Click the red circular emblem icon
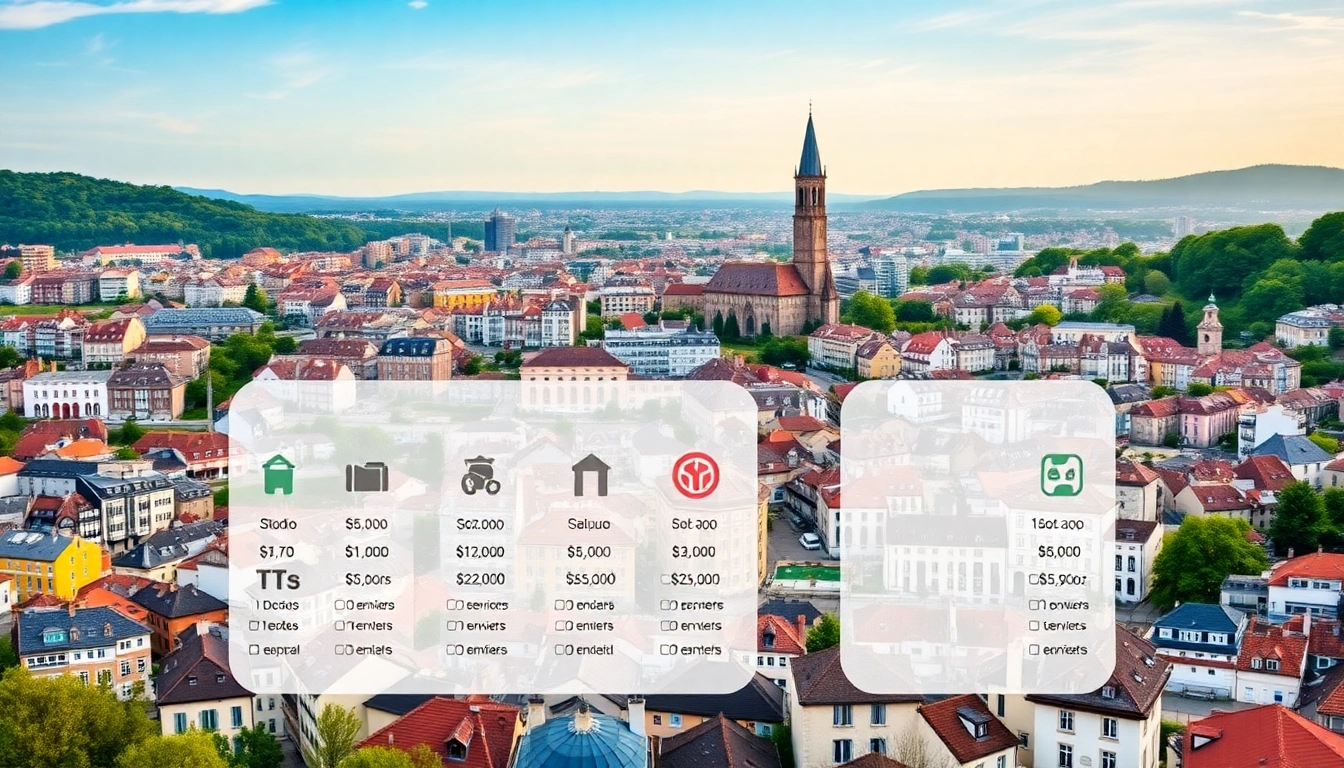The height and width of the screenshot is (768, 1344). (695, 475)
